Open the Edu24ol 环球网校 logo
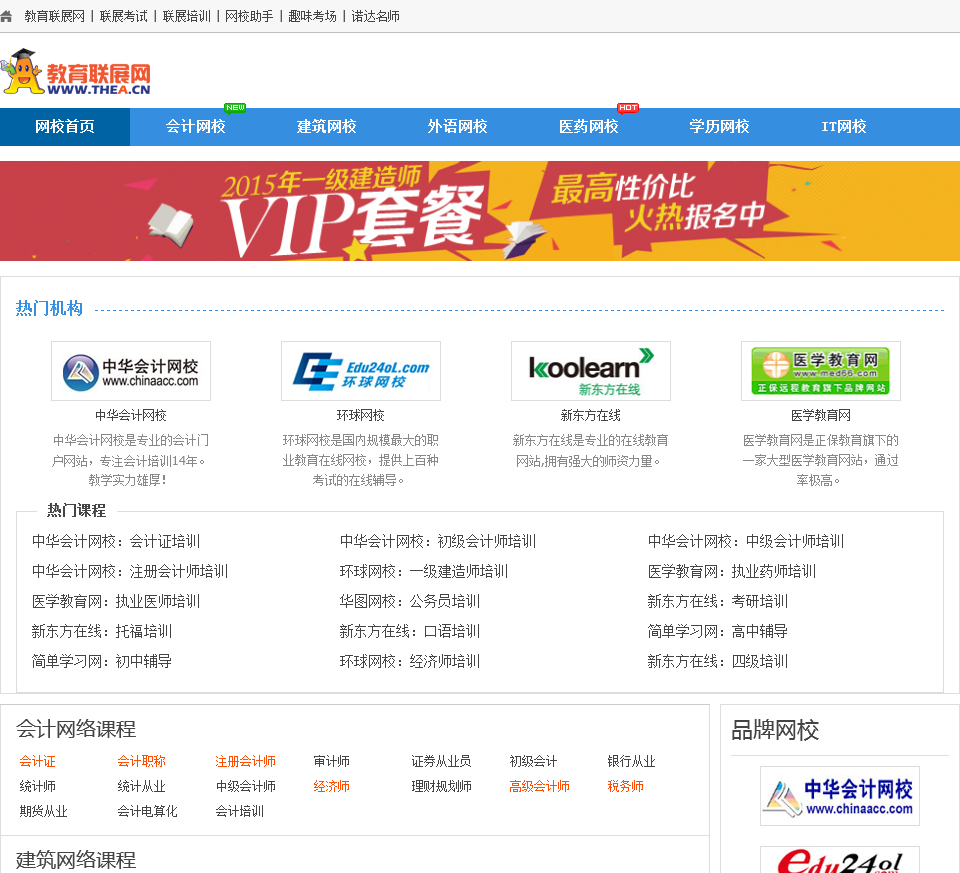 click(x=361, y=371)
